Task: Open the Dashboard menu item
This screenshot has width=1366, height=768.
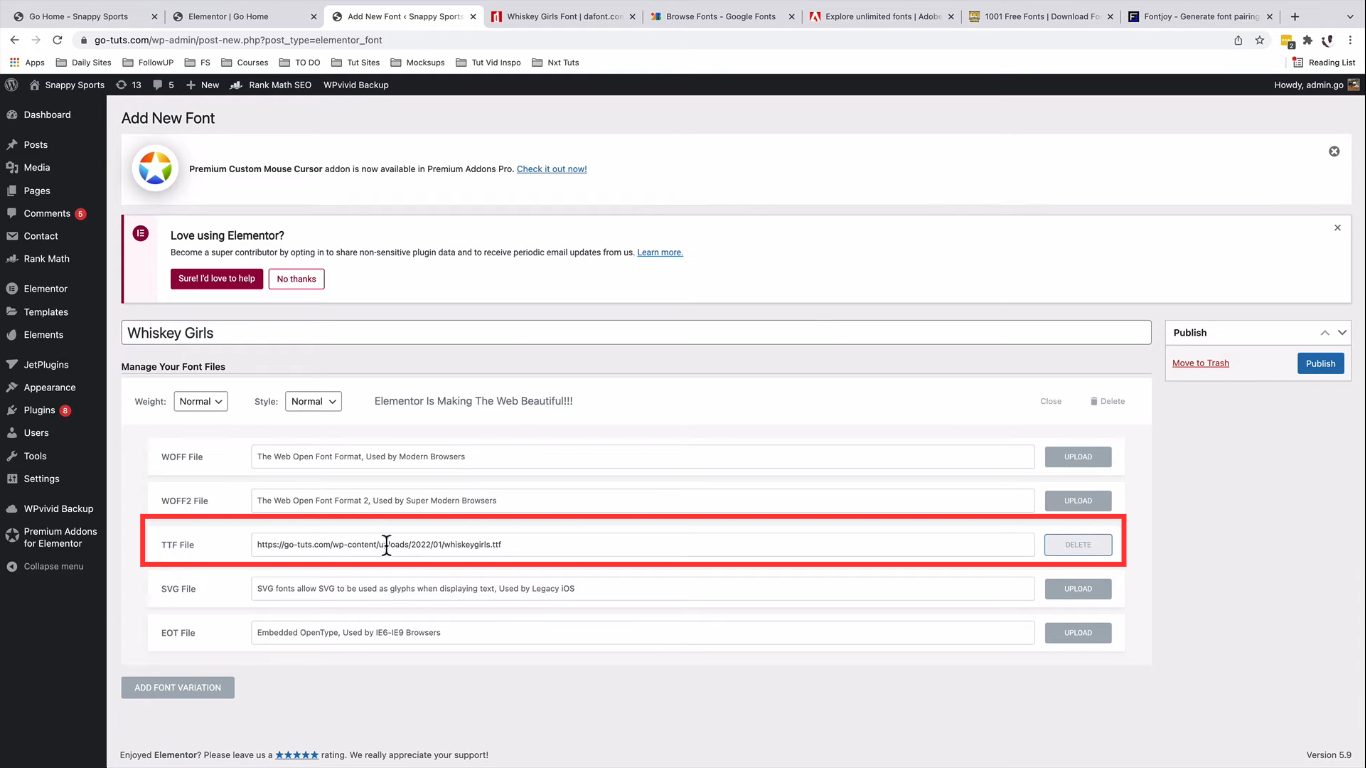Action: pyautogui.click(x=47, y=115)
